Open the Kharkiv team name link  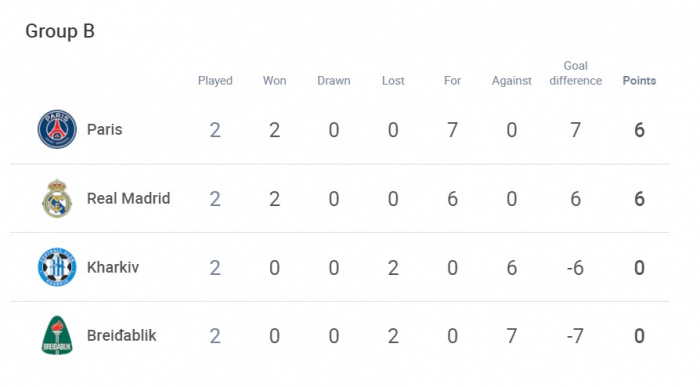[113, 267]
